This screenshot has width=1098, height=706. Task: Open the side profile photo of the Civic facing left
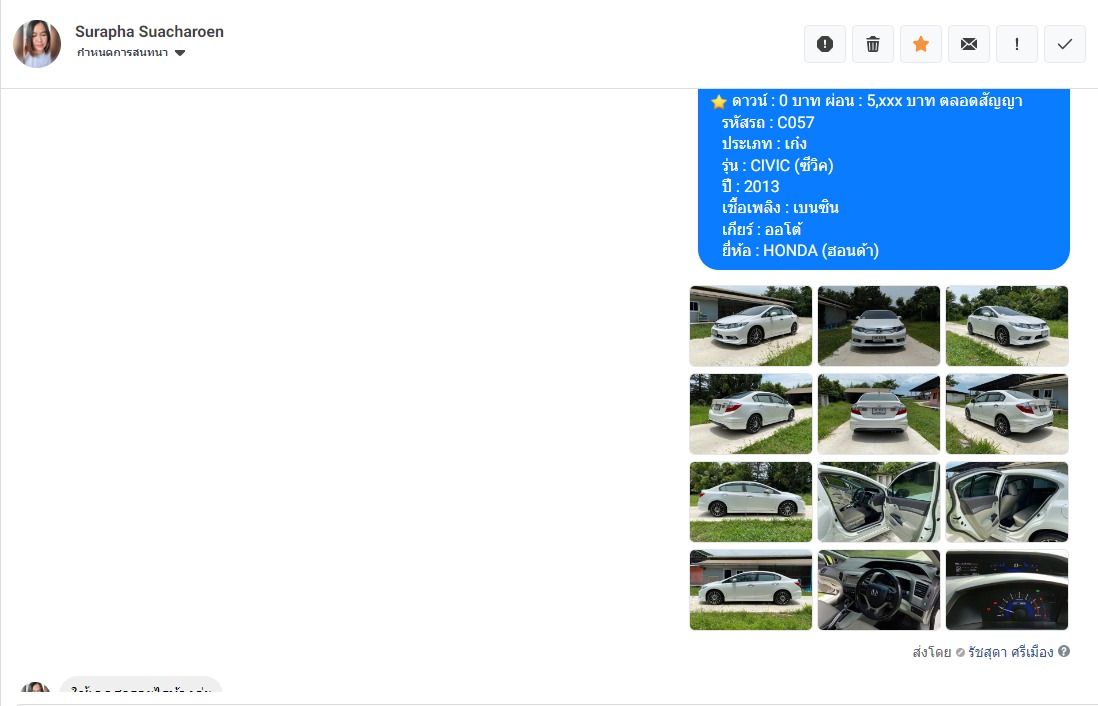(751, 590)
